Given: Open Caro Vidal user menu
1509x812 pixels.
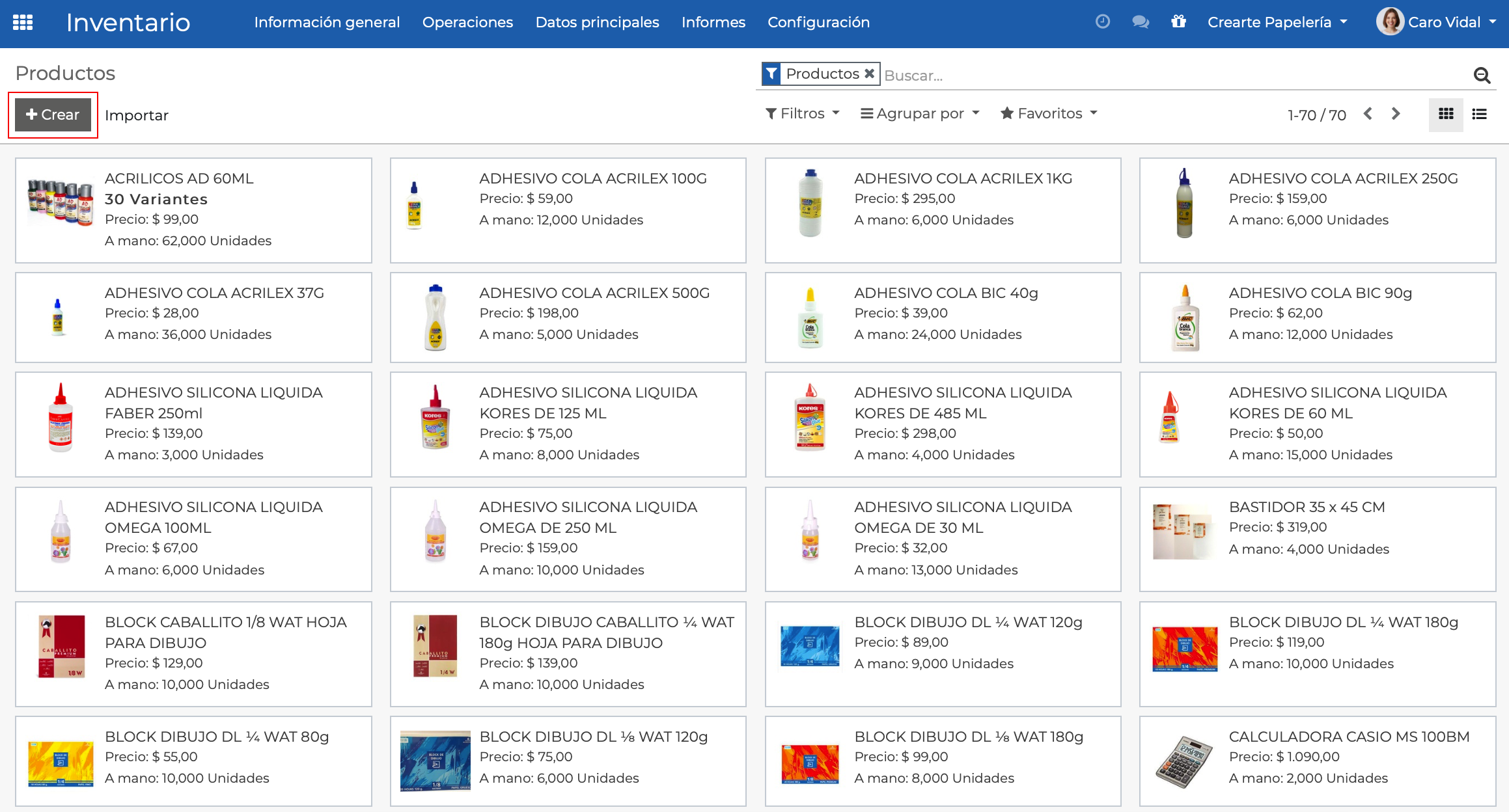Looking at the screenshot, I should click(x=1436, y=22).
